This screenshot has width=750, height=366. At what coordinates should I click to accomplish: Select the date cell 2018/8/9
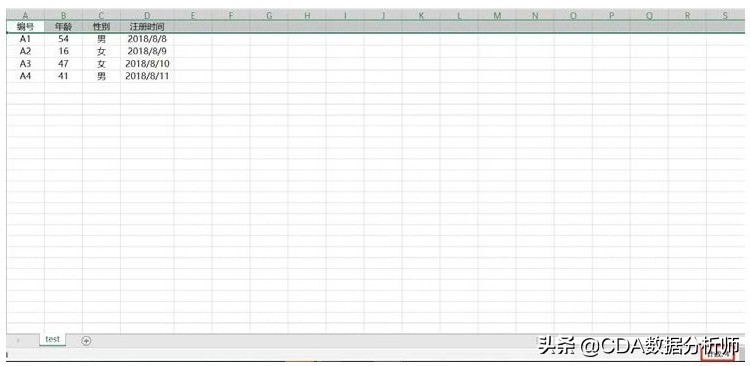[147, 51]
